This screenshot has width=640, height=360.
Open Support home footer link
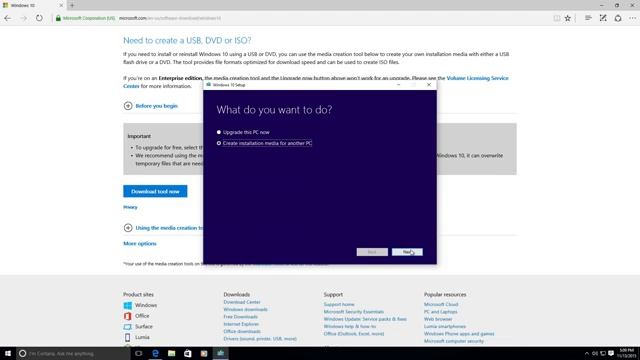pyautogui.click(x=339, y=304)
